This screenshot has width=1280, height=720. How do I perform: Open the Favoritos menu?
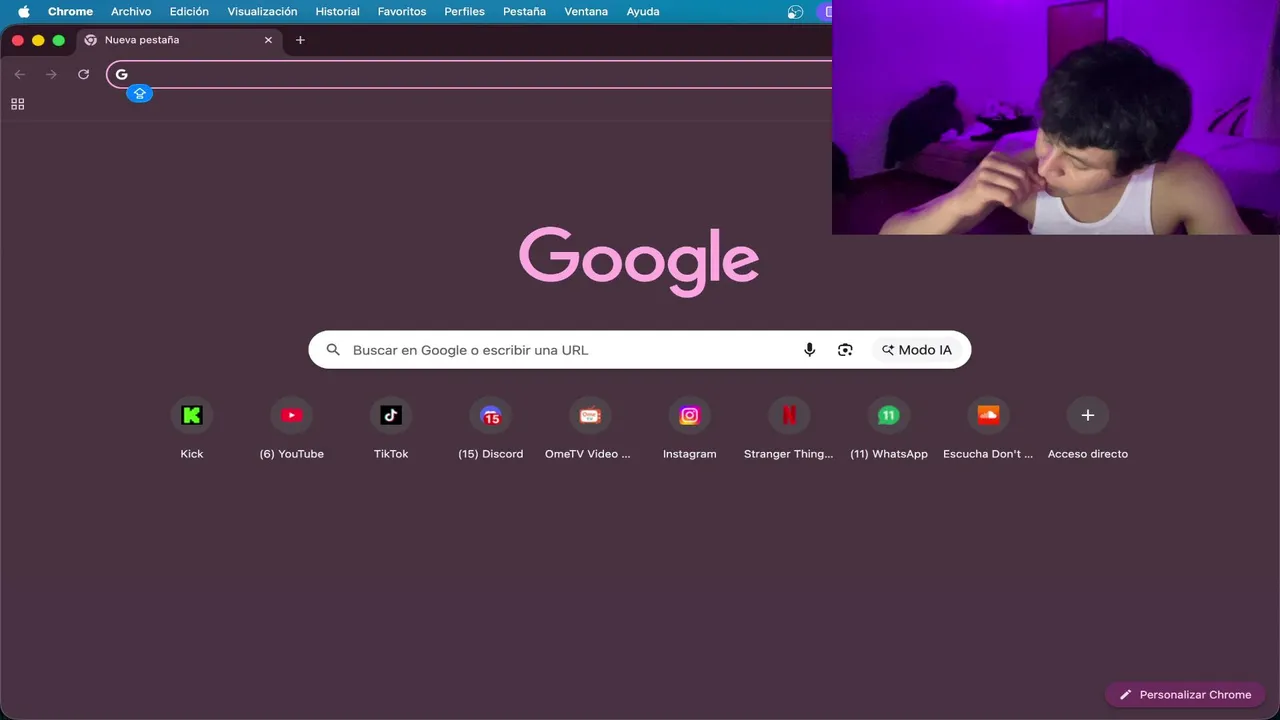click(x=402, y=12)
